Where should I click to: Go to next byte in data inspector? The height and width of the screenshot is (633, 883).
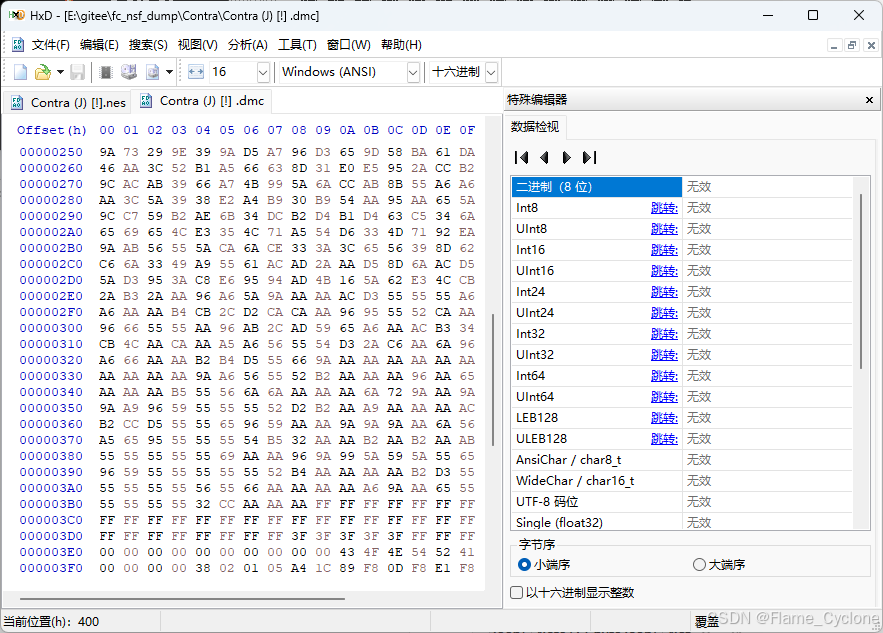tap(567, 158)
